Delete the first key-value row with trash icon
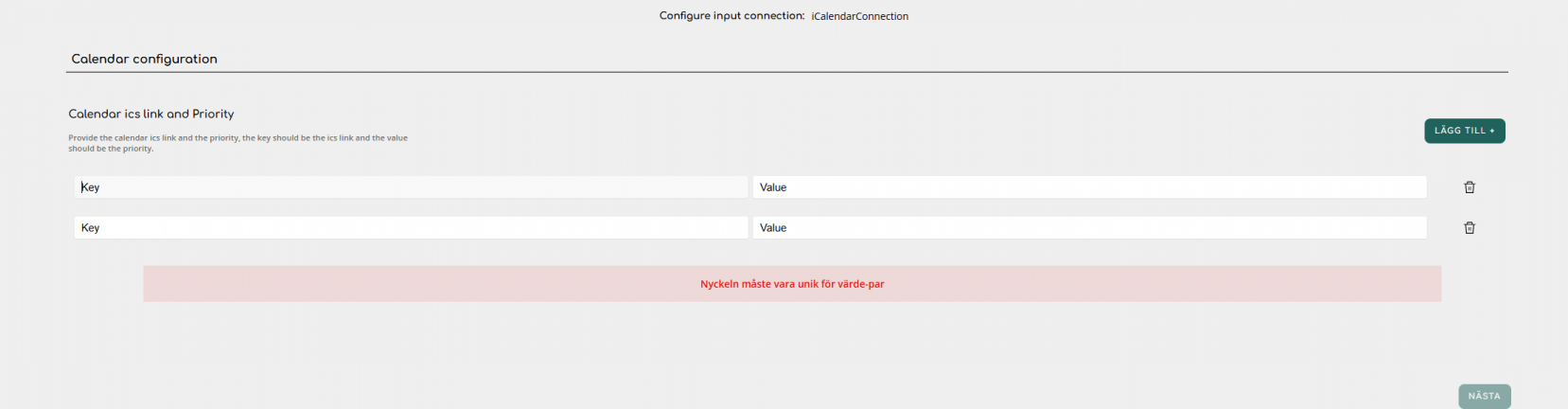This screenshot has height=409, width=1568. point(1470,187)
